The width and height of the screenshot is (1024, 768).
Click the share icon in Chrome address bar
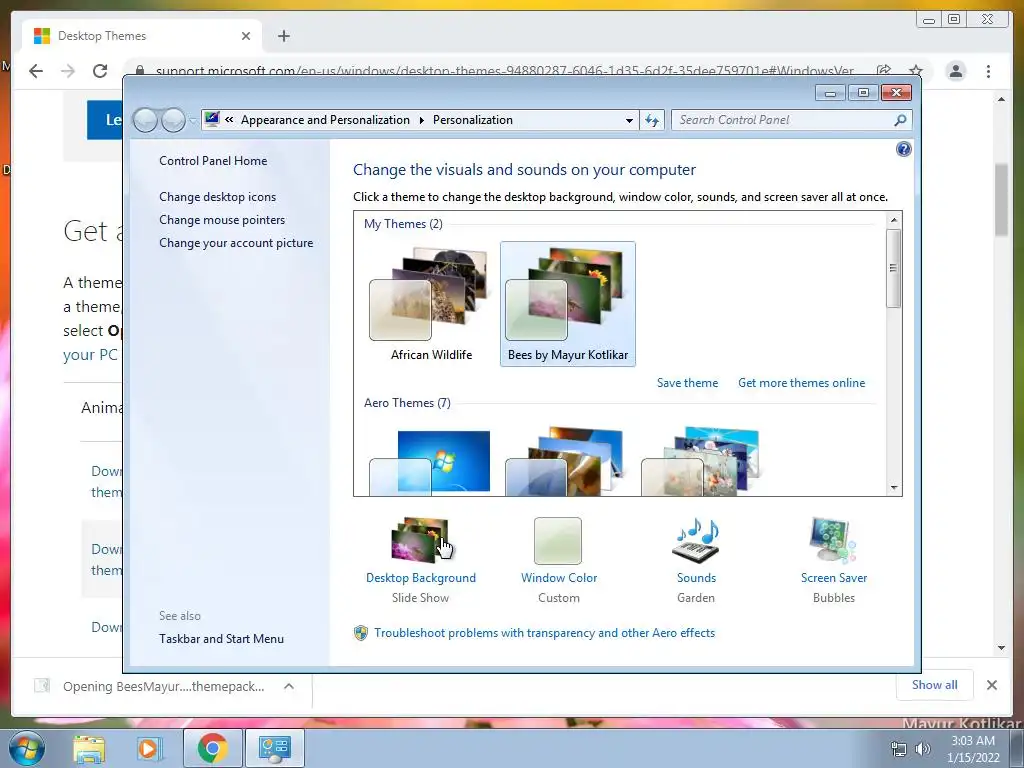tap(884, 71)
